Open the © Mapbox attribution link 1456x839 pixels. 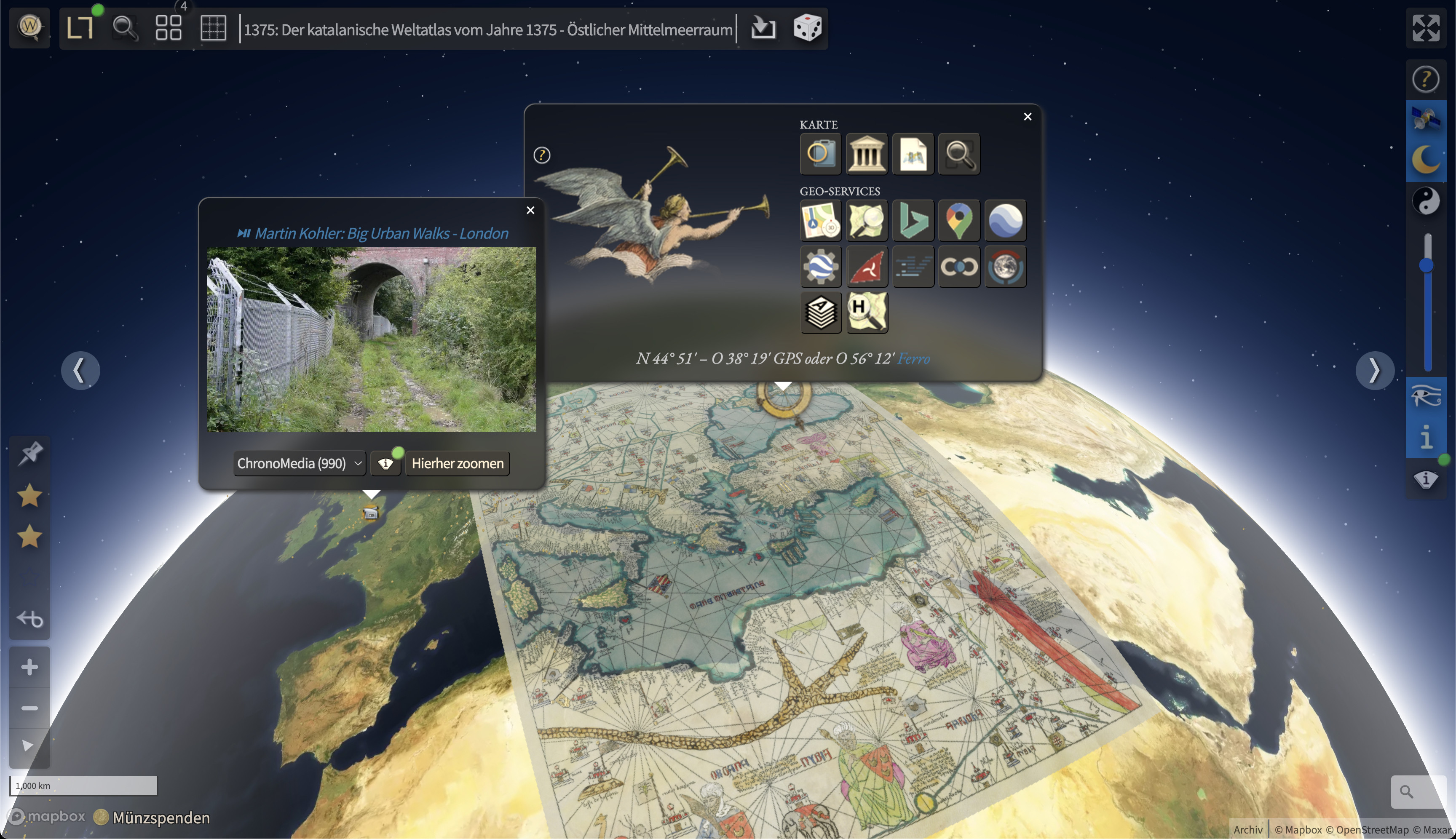click(x=1298, y=830)
